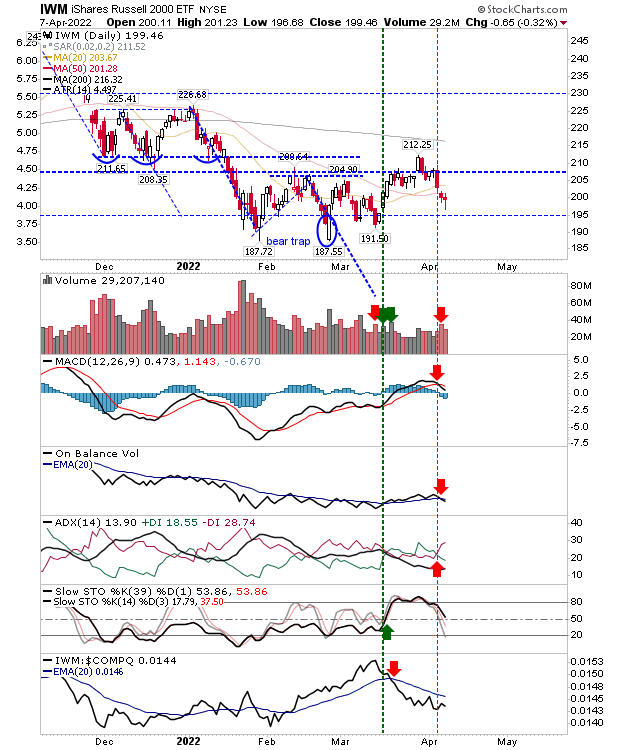Click the red arrow in the IWM:$COMPQ panel
This screenshot has width=620, height=750.
(x=394, y=668)
